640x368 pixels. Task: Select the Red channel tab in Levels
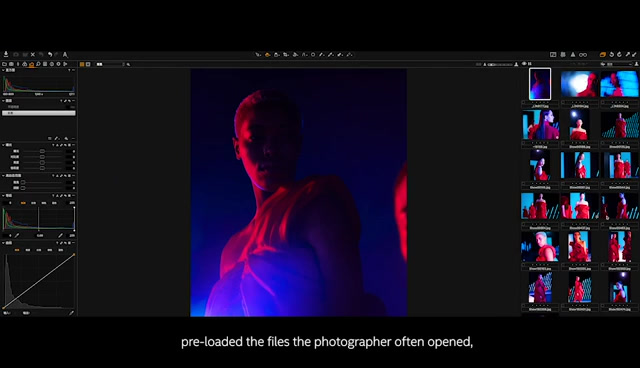tap(33, 203)
